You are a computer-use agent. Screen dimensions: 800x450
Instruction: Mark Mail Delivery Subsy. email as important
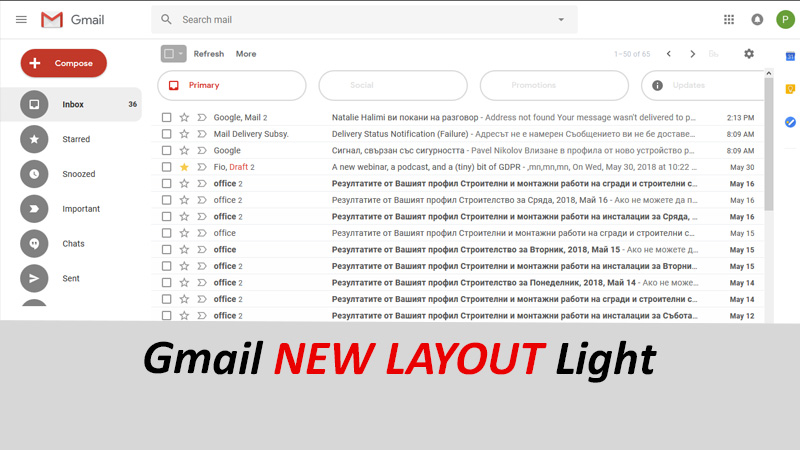(x=202, y=134)
